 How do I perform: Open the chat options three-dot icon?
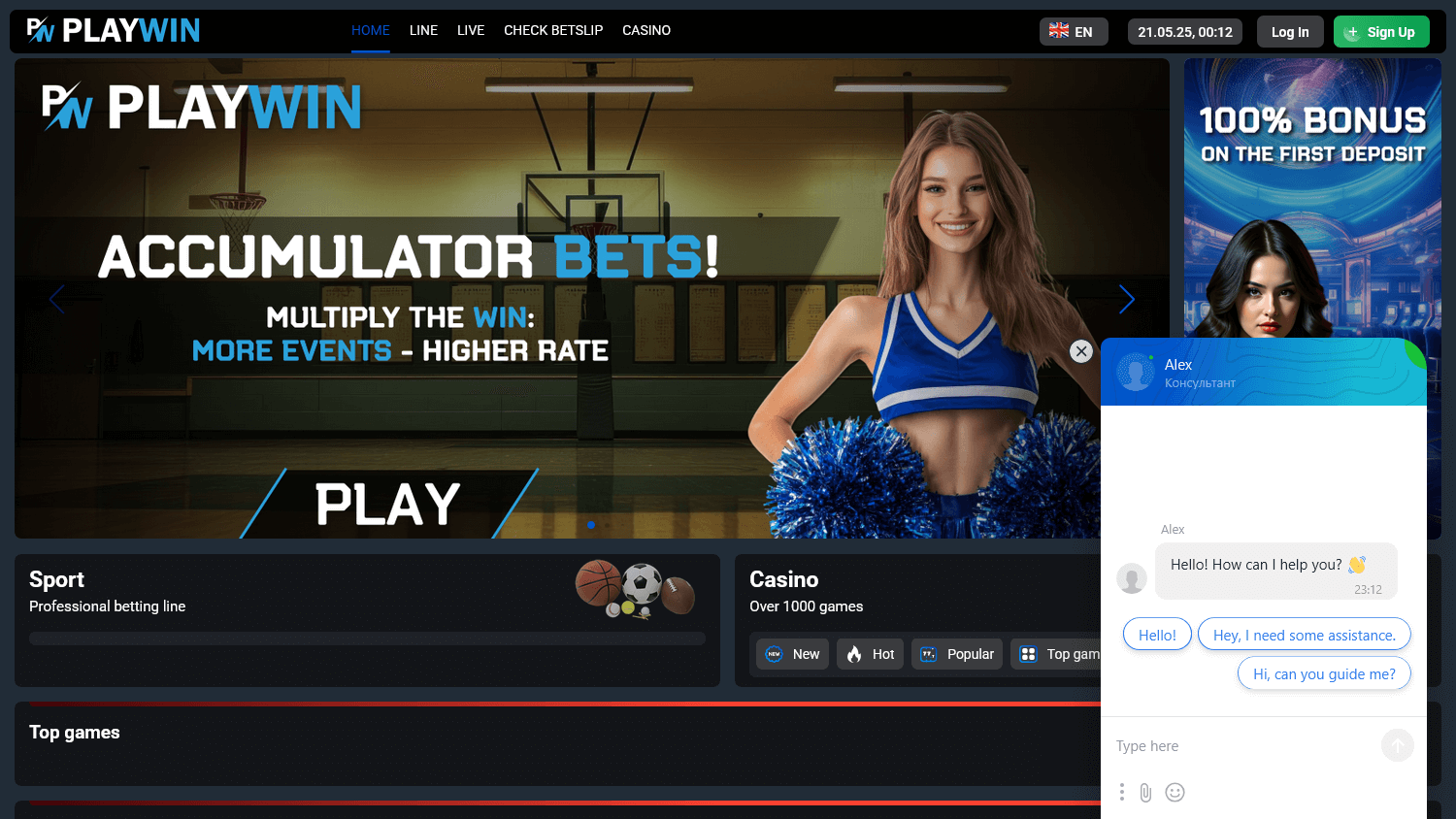[1121, 792]
